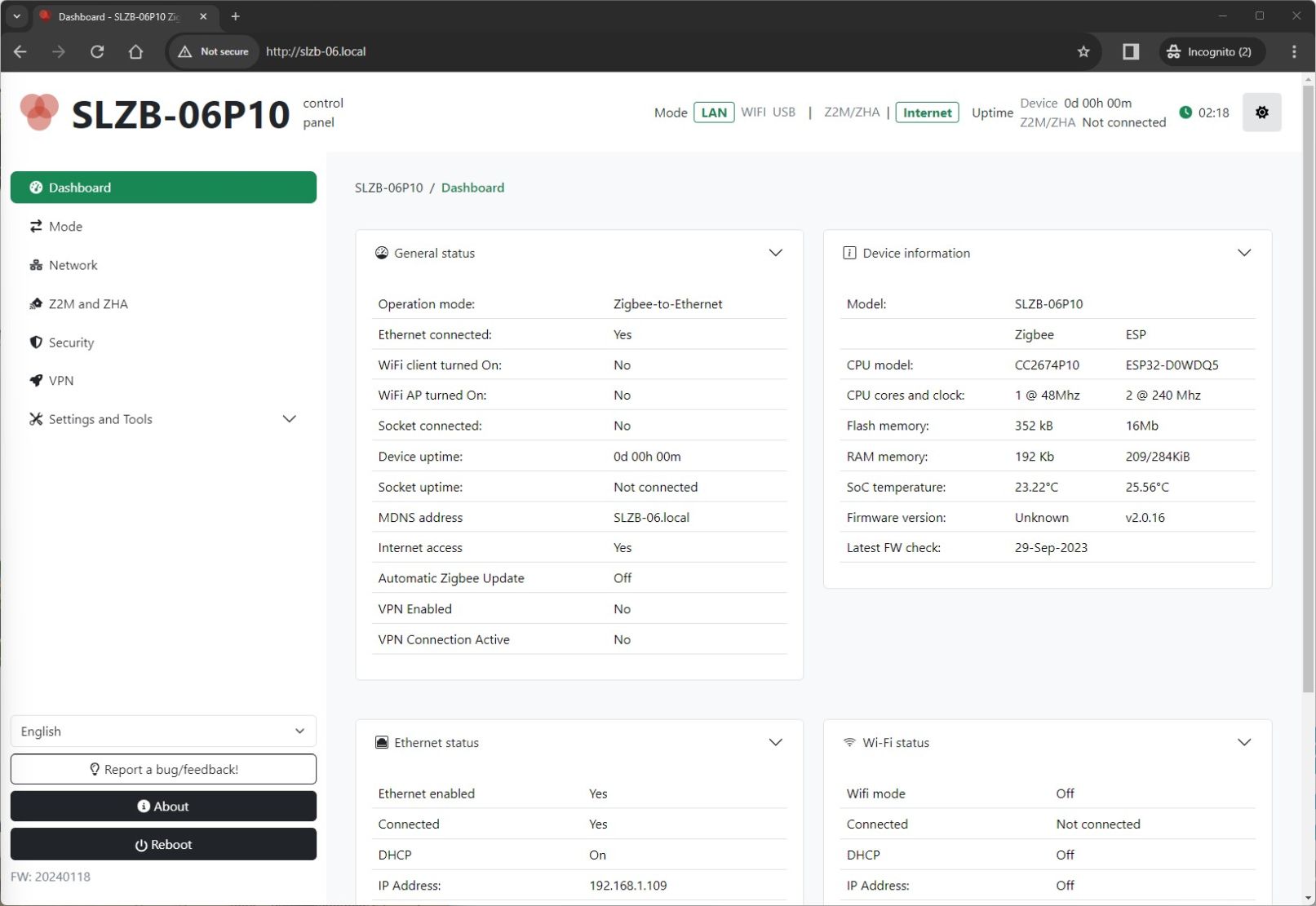
Task: Click the Wifi mode row label
Action: [x=875, y=793]
